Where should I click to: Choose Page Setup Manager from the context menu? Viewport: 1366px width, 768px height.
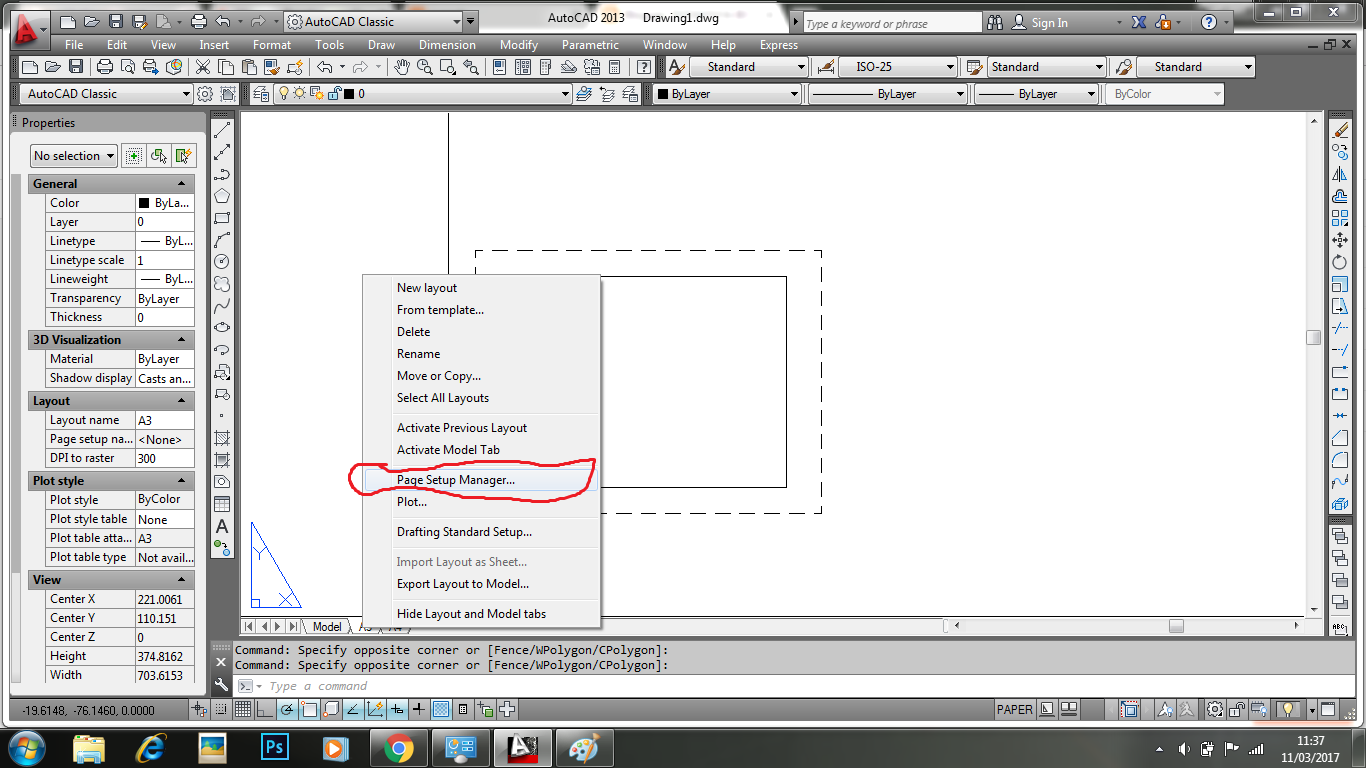point(455,478)
